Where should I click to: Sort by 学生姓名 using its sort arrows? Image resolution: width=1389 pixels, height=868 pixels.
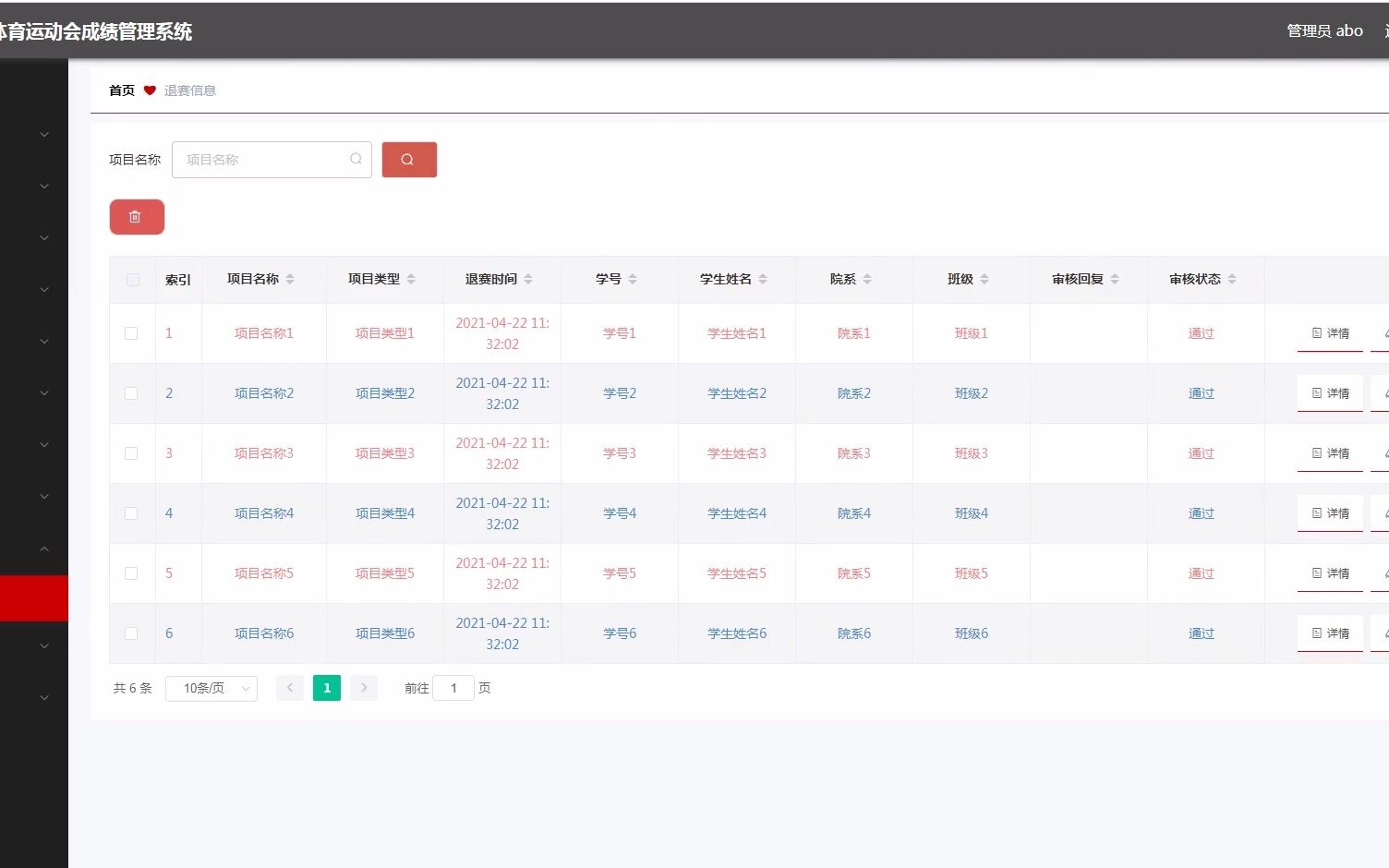763,279
